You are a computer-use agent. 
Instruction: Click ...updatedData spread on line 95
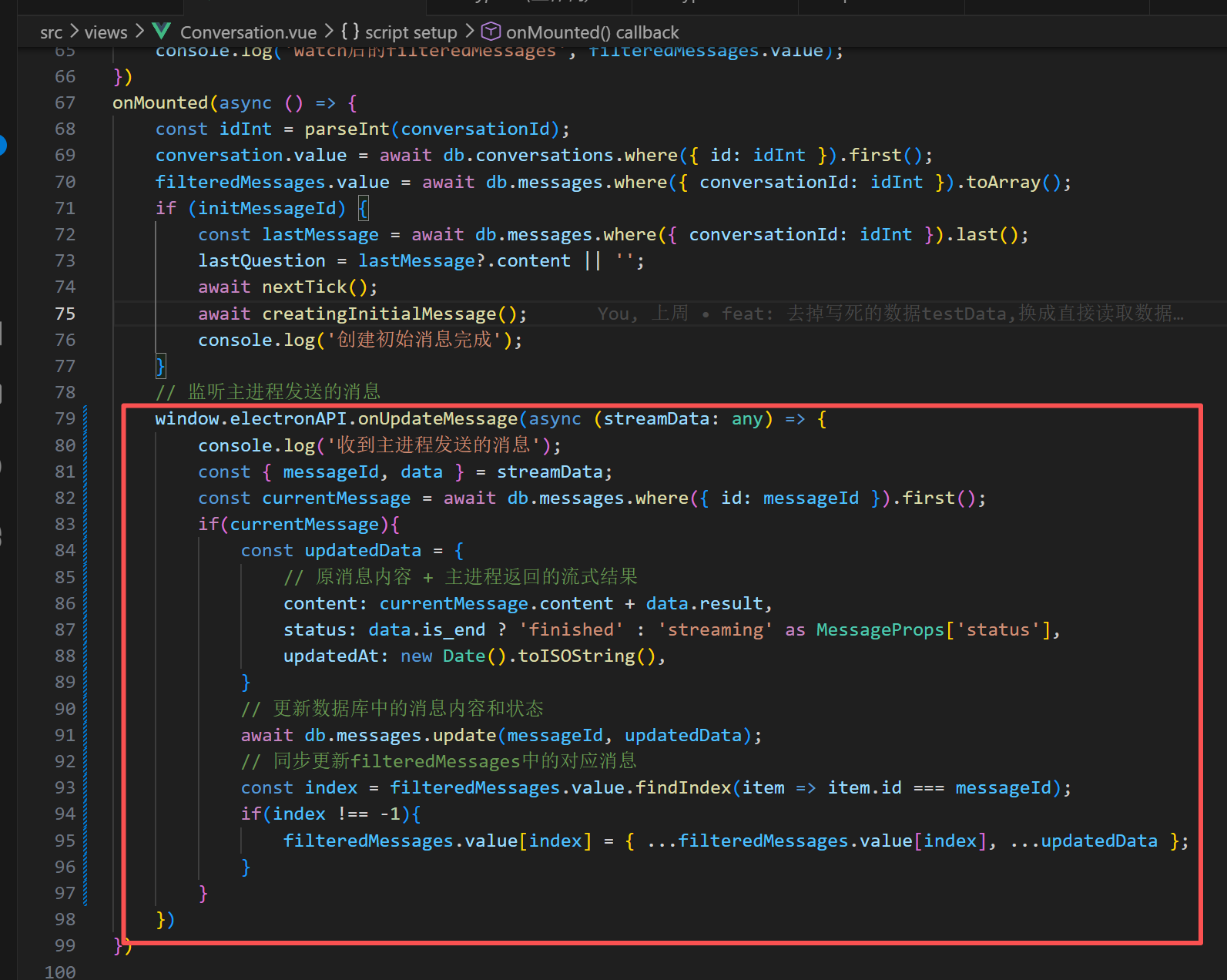tap(1084, 841)
